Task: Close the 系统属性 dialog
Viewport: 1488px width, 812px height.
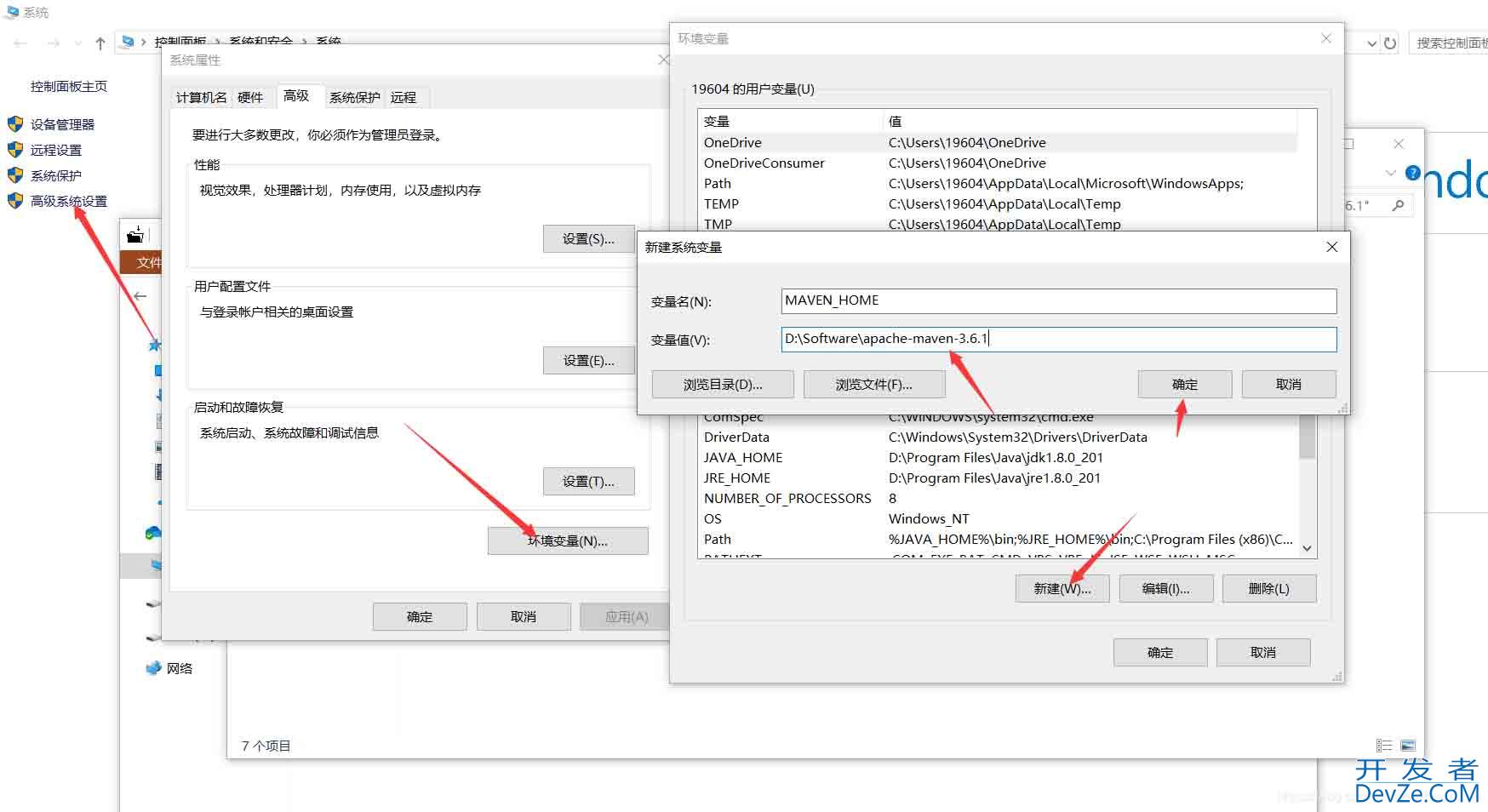Action: click(x=664, y=60)
